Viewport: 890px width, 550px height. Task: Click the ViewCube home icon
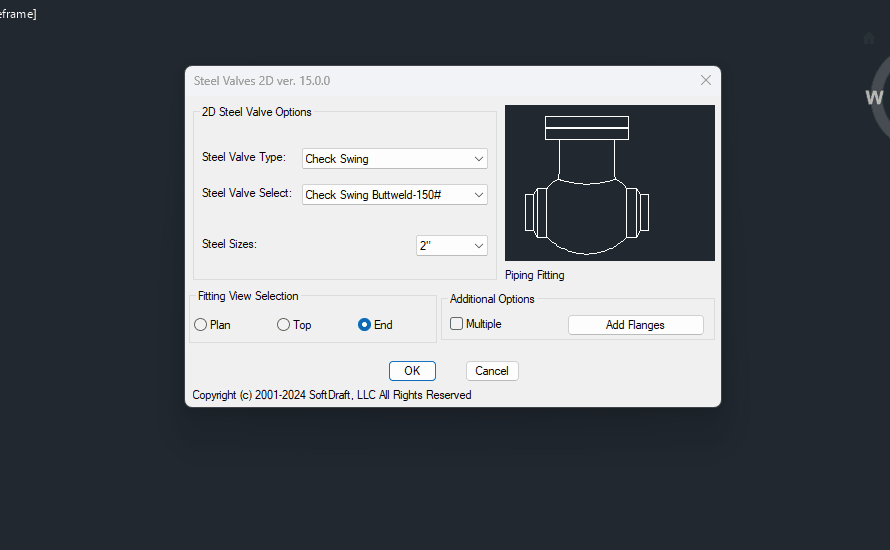tap(869, 38)
